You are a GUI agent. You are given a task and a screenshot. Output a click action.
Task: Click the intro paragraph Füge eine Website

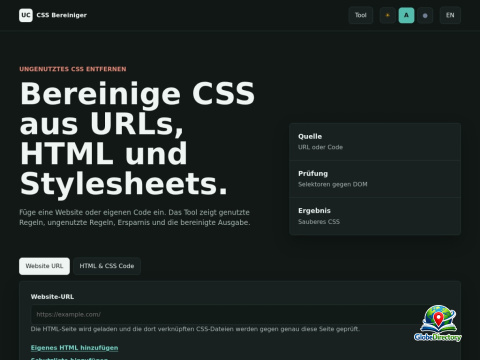pos(135,217)
